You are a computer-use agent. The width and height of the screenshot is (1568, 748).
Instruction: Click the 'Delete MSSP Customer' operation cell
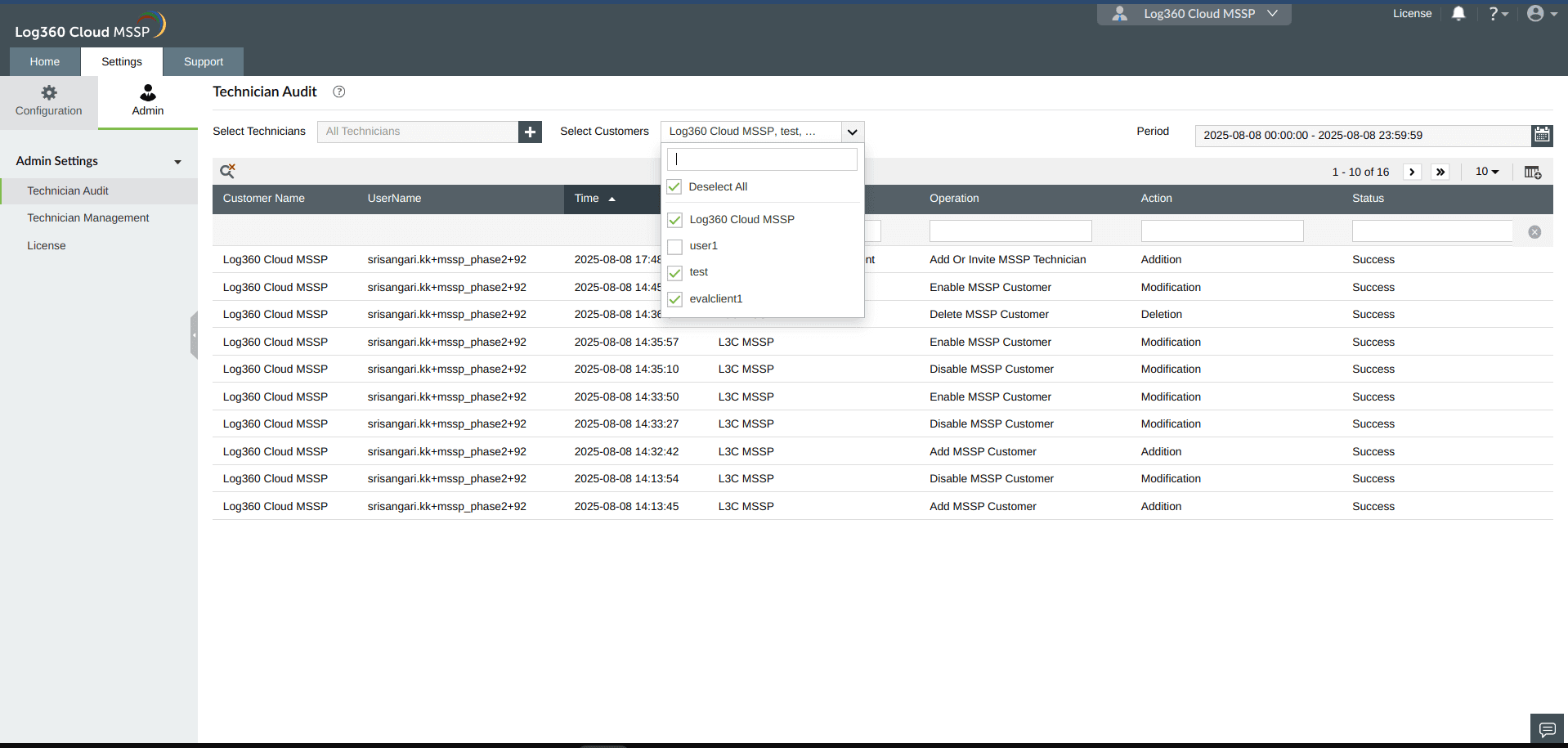(989, 315)
